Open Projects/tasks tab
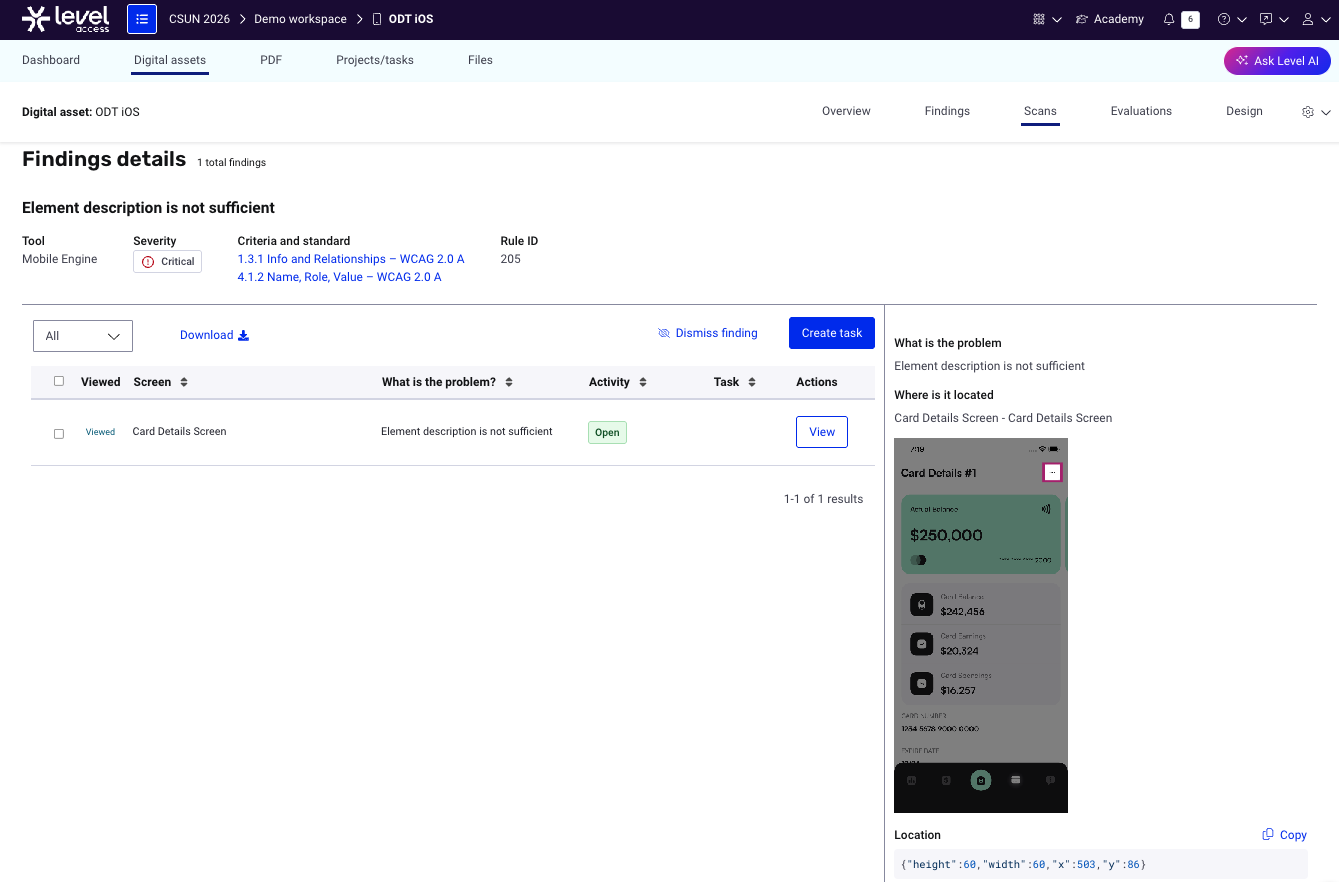Viewport: 1339px width, 882px height. 375,60
